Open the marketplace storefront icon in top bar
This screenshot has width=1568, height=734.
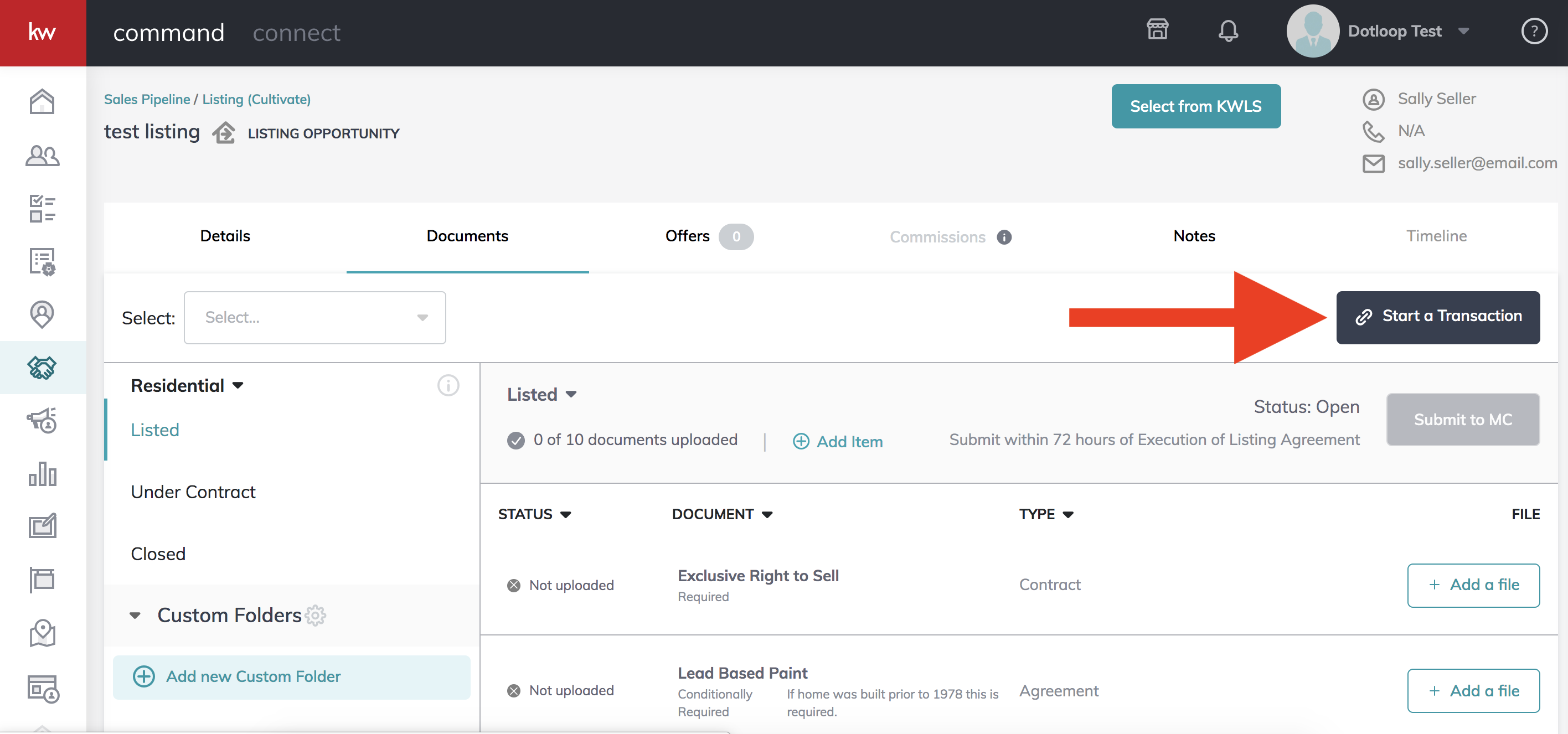click(1157, 30)
